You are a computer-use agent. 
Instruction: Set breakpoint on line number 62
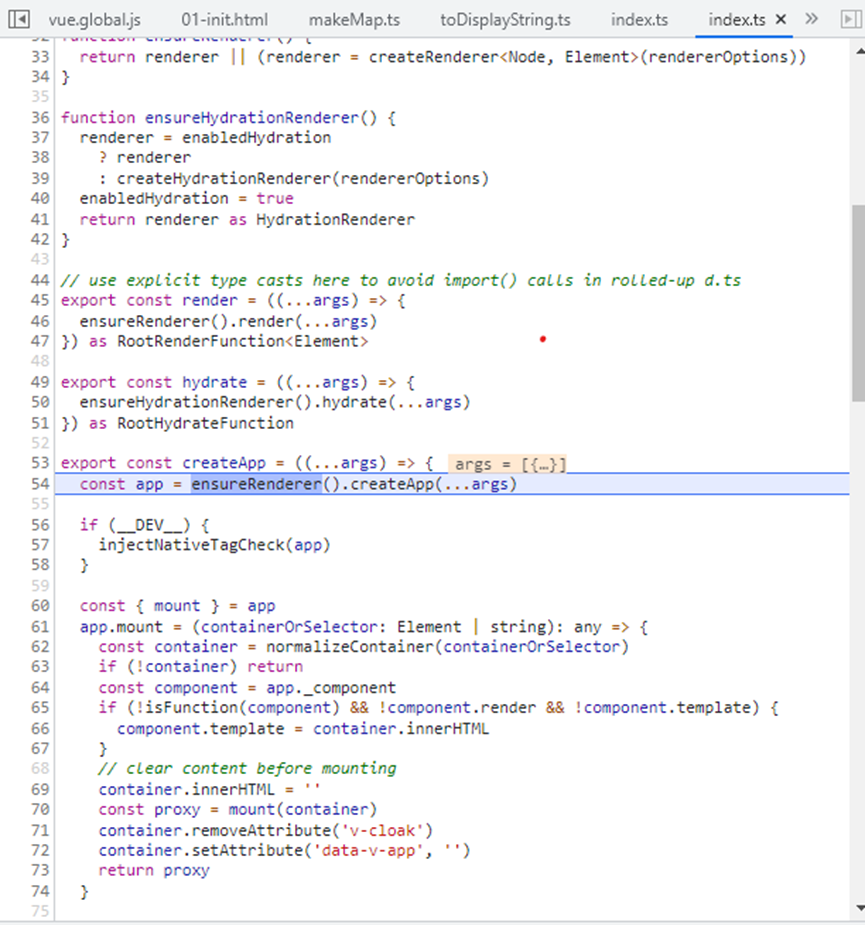[40, 647]
